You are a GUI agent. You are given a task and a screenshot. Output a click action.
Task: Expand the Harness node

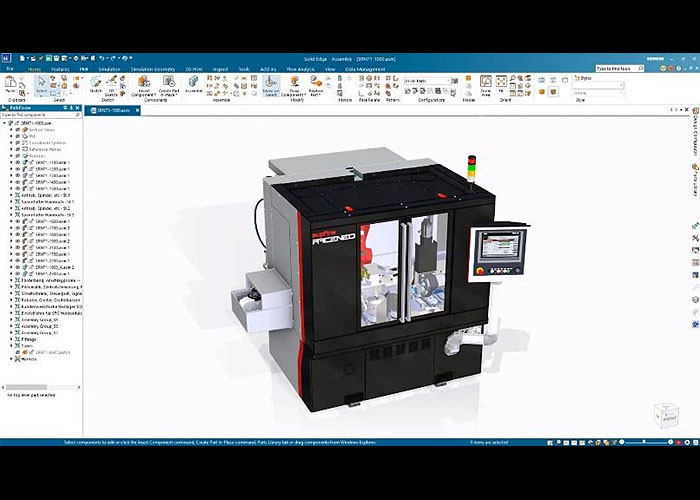coord(12,359)
